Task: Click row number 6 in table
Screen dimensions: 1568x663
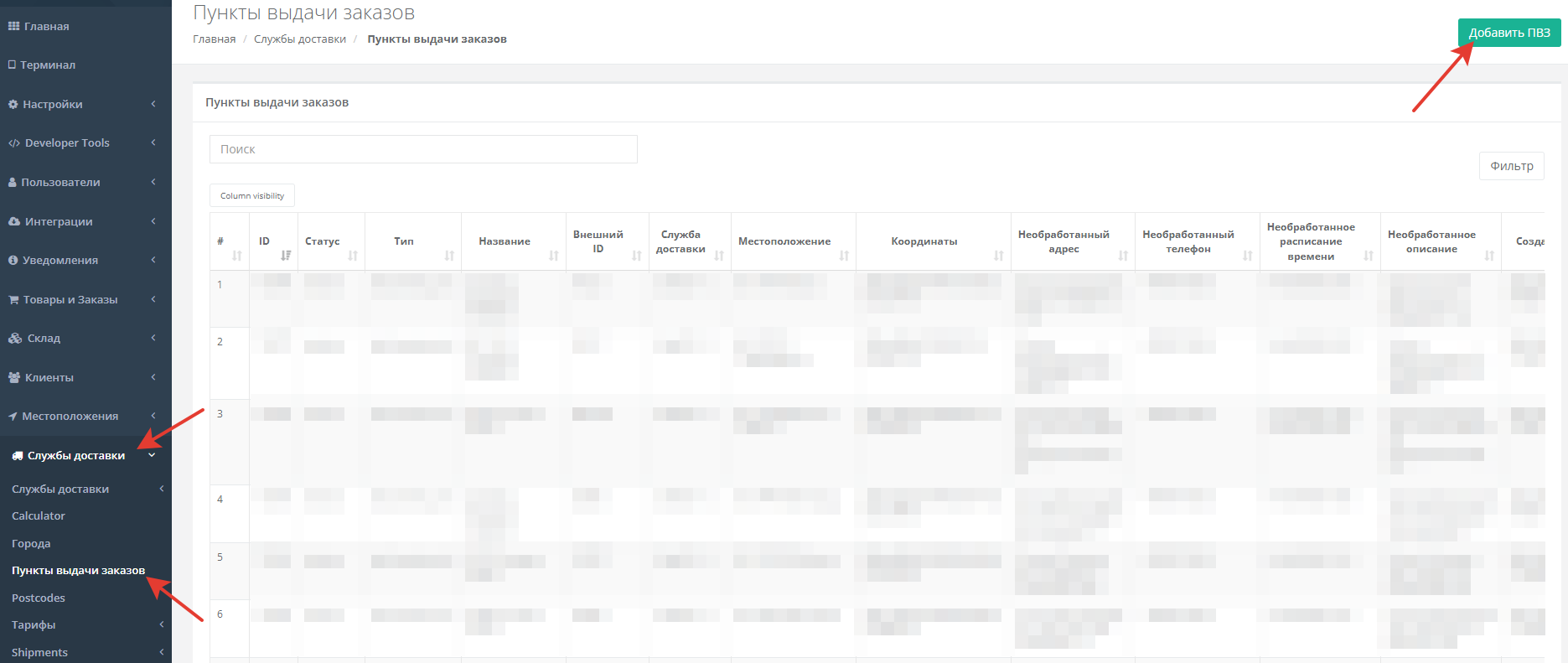Action: (x=220, y=614)
